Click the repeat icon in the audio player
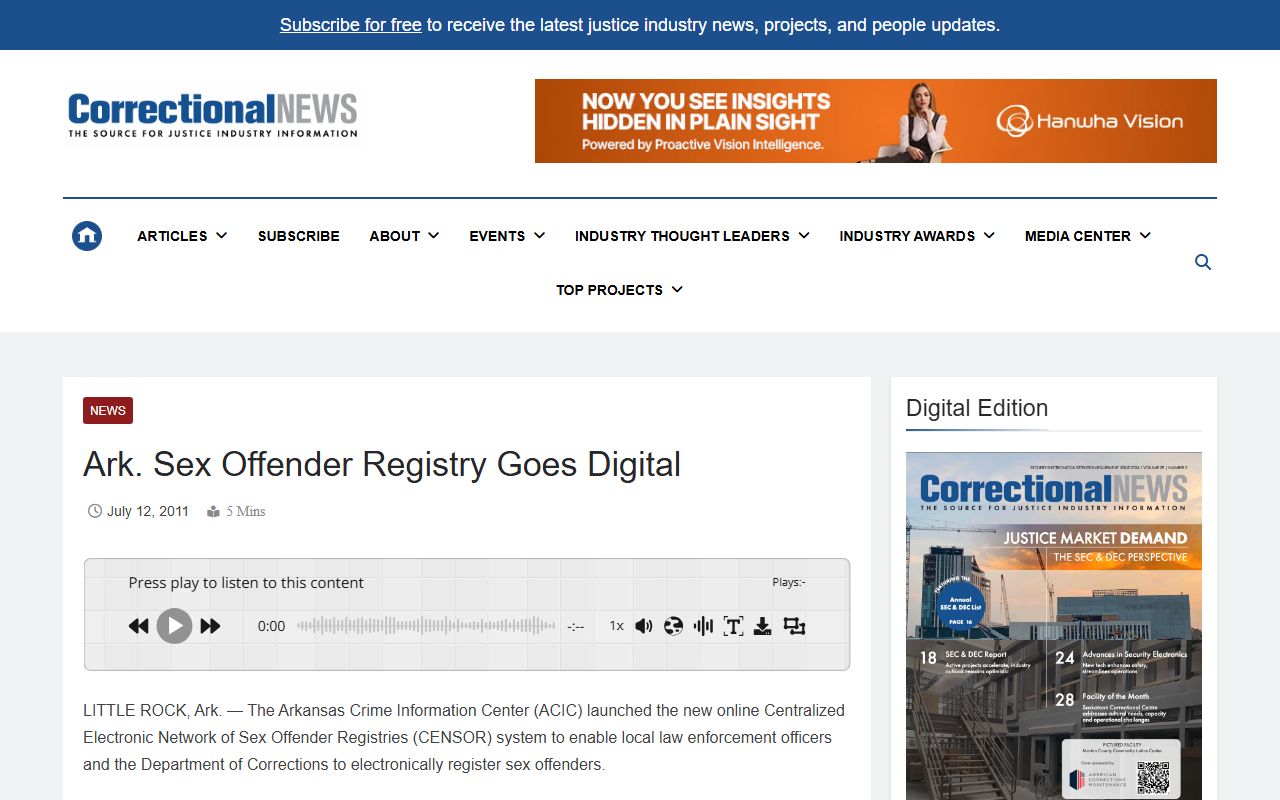Screen dimensions: 1280x800 [x=794, y=626]
